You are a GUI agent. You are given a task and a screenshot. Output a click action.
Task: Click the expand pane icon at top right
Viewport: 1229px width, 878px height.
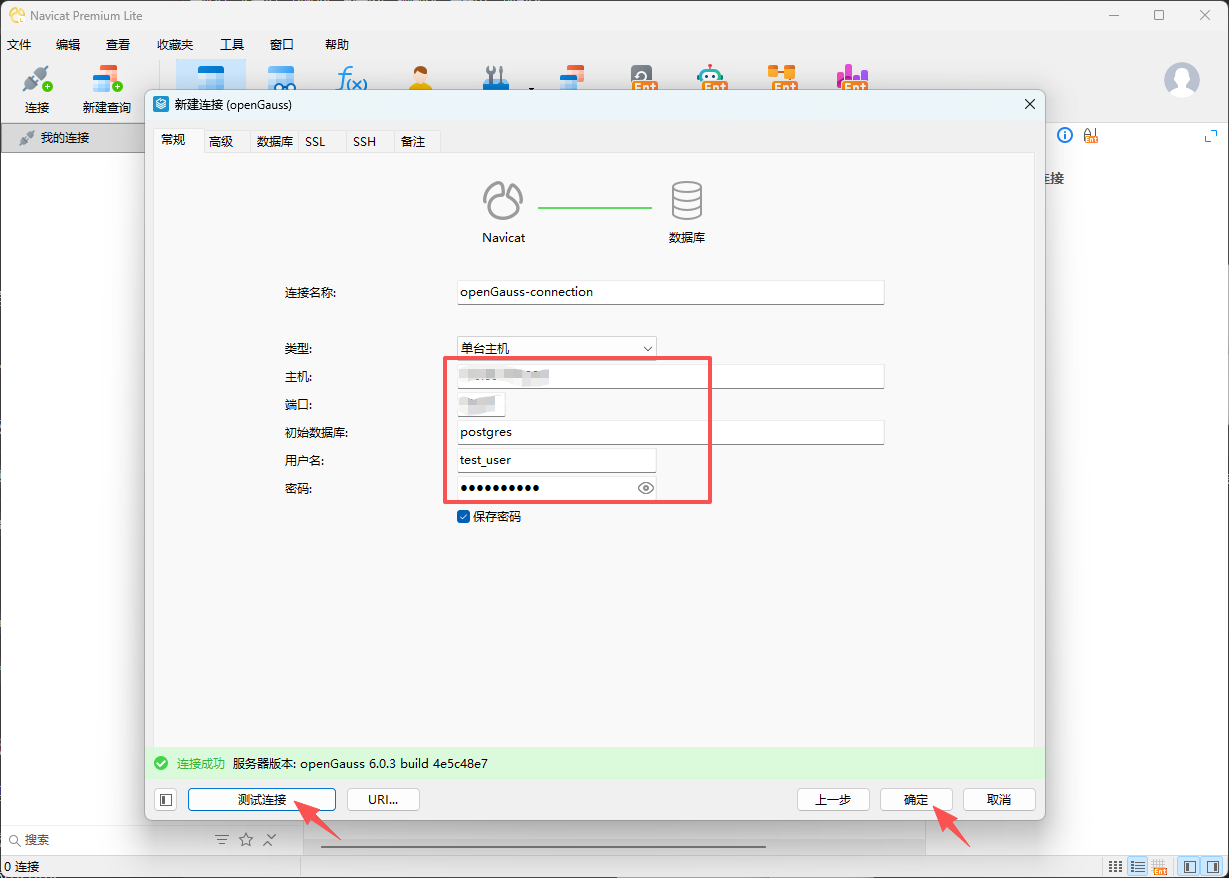[1211, 135]
